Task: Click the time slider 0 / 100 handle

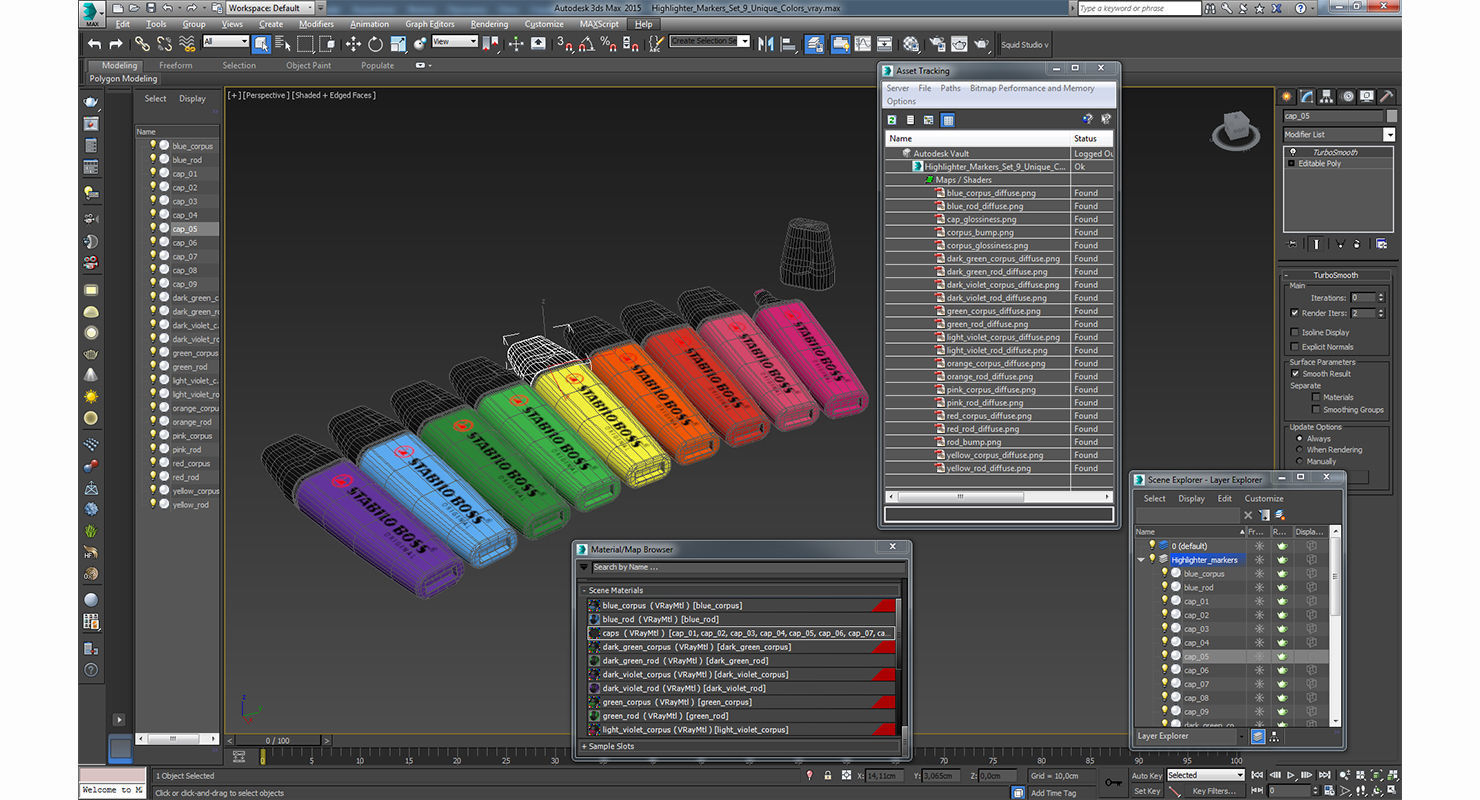Action: point(278,740)
